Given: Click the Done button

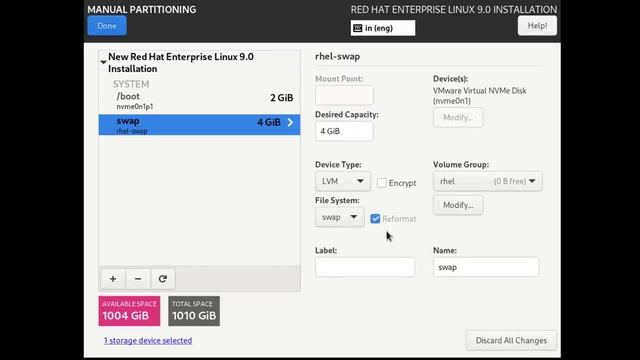Looking at the screenshot, I should coord(107,26).
